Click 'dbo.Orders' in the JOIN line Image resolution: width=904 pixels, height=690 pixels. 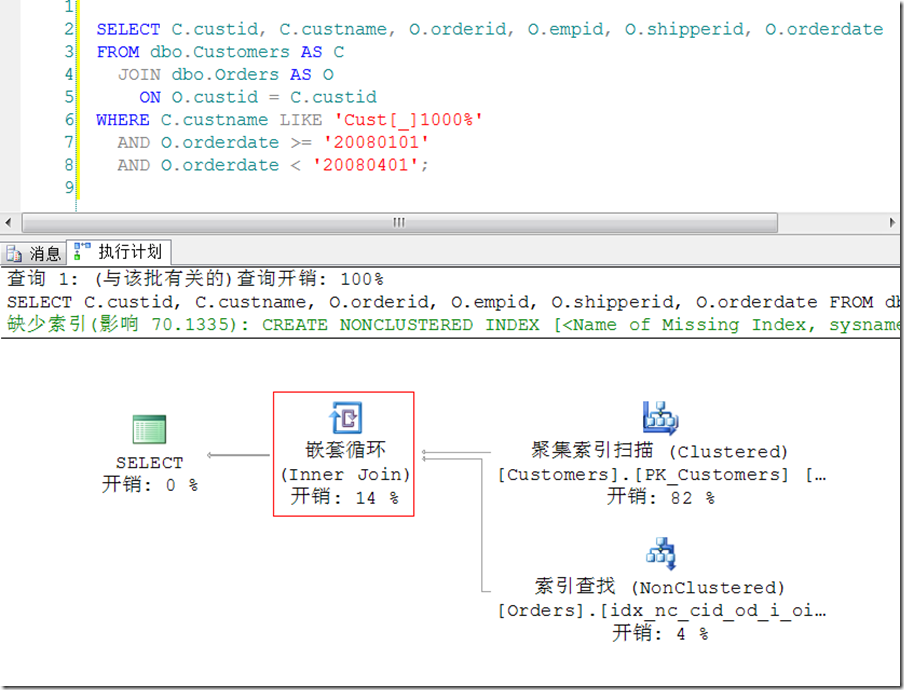pyautogui.click(x=225, y=74)
